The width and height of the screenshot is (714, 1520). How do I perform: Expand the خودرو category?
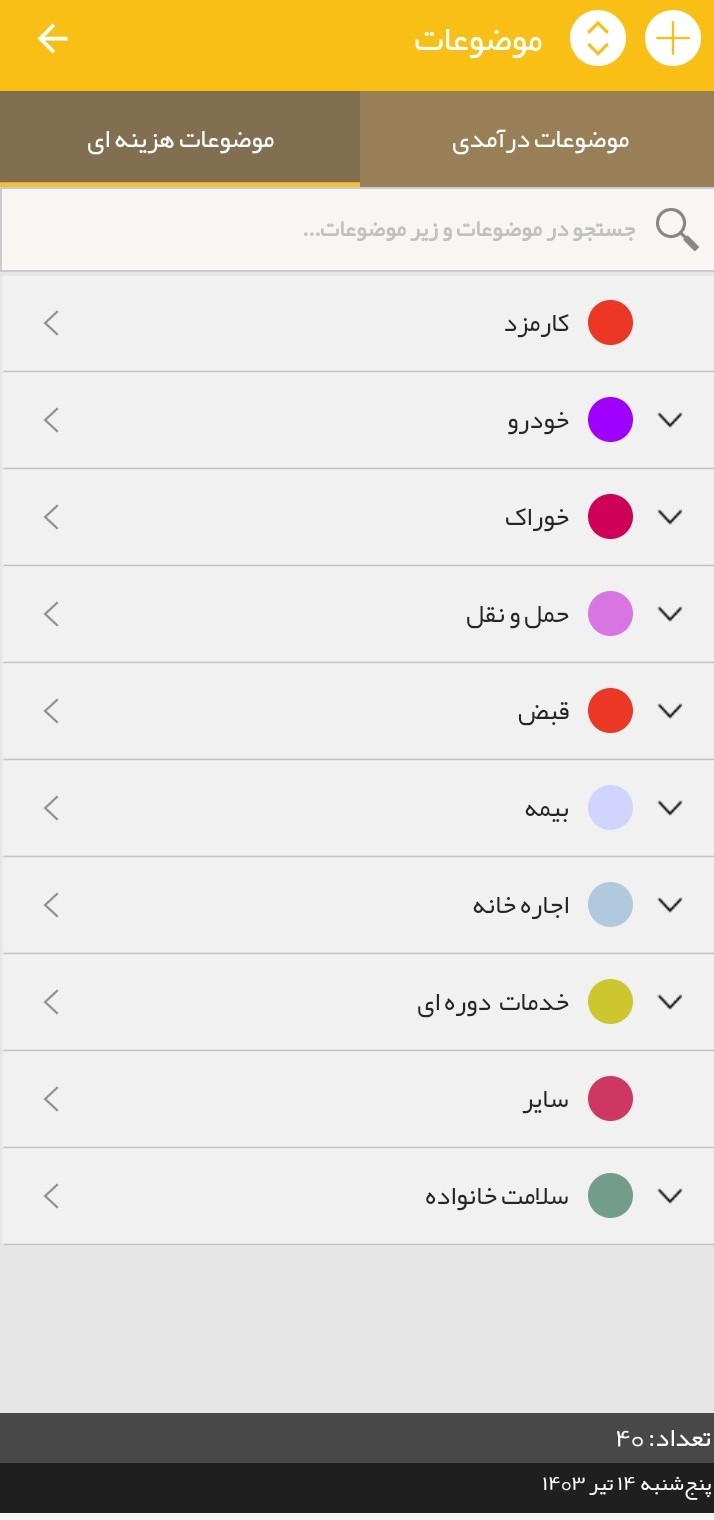pos(671,420)
